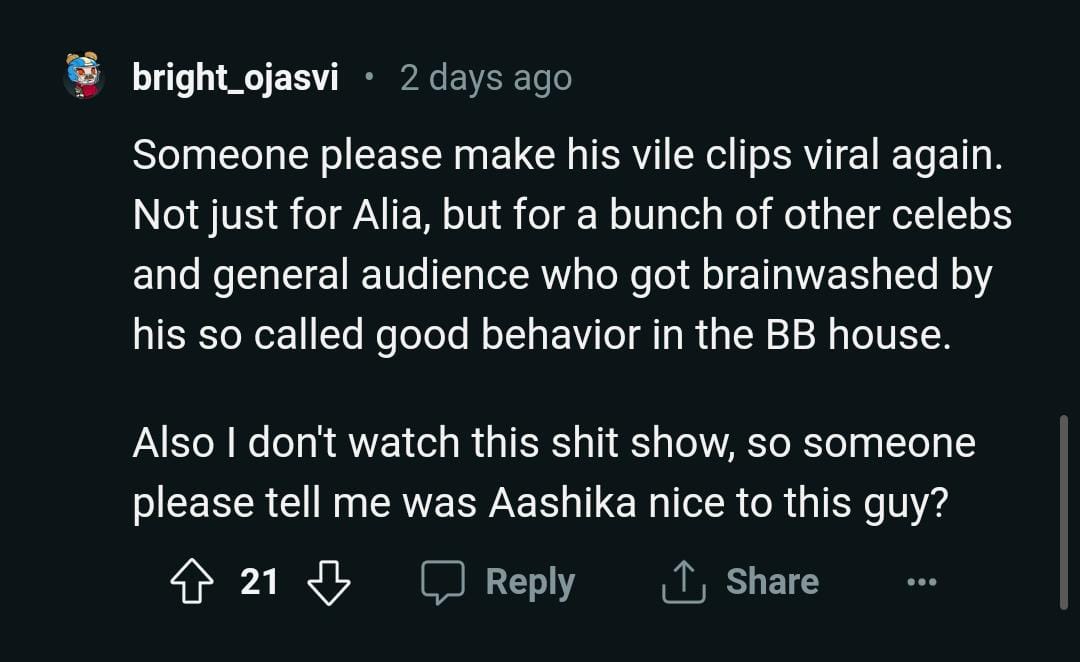Click the name 'Aashika' in the comment
Screen dimensions: 1080x662
coord(562,503)
